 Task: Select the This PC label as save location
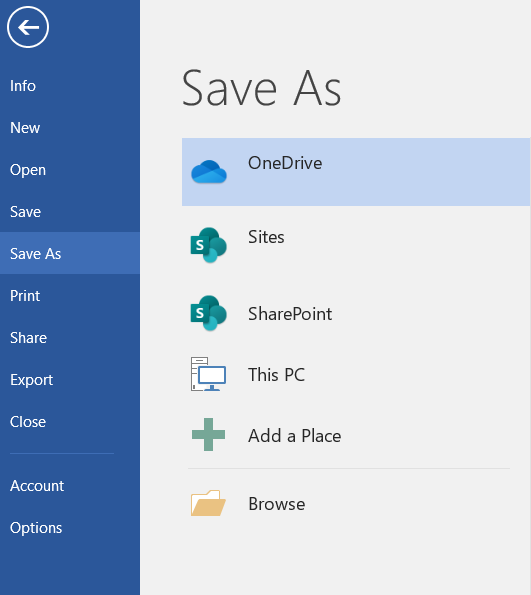277,375
